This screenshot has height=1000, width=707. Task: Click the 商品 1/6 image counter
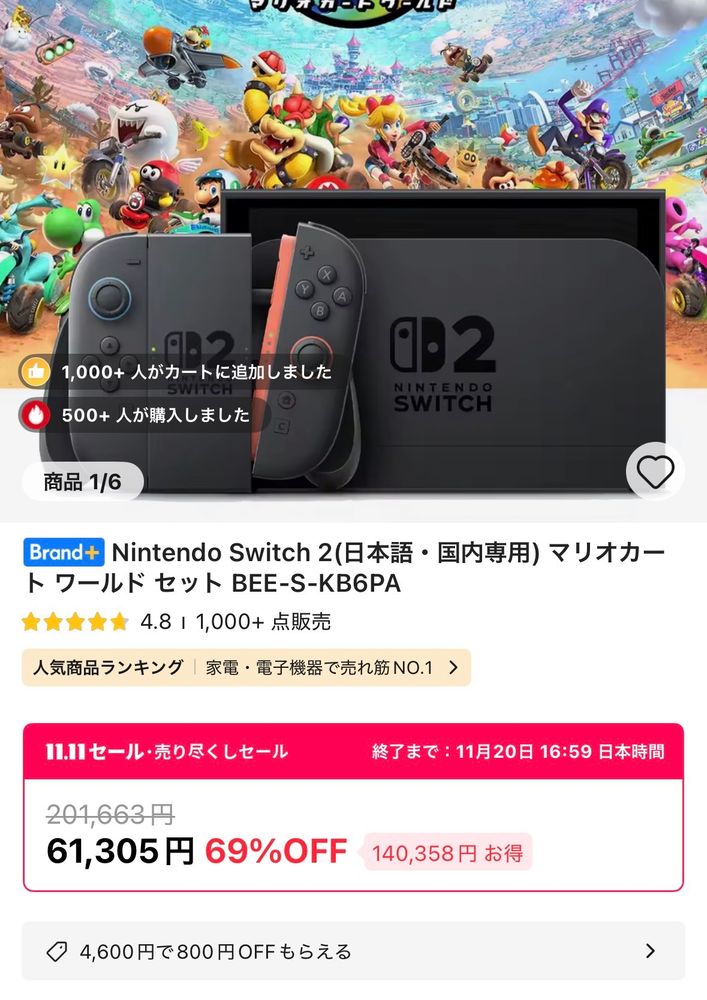pos(82,482)
